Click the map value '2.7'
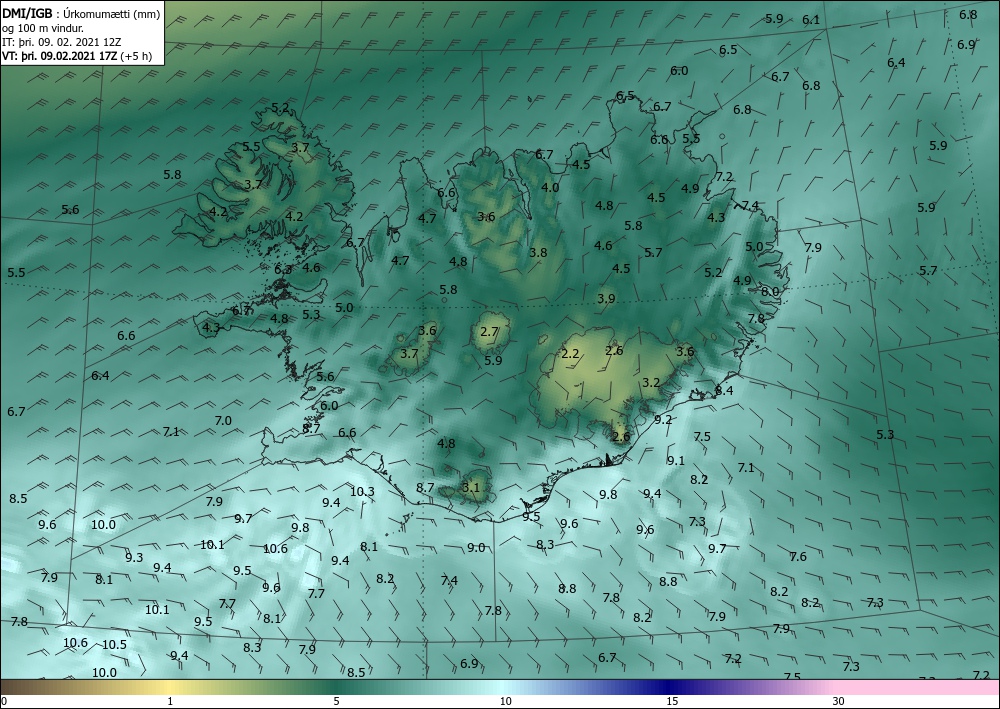The width and height of the screenshot is (1000, 709). point(489,332)
